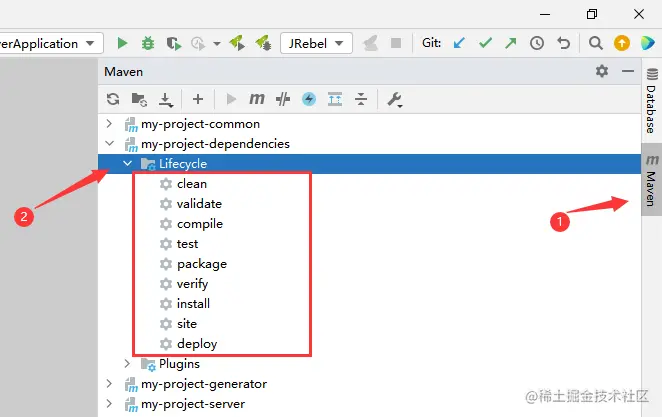662x417 pixels.
Task: Start debugging with the bug icon
Action: 148,43
